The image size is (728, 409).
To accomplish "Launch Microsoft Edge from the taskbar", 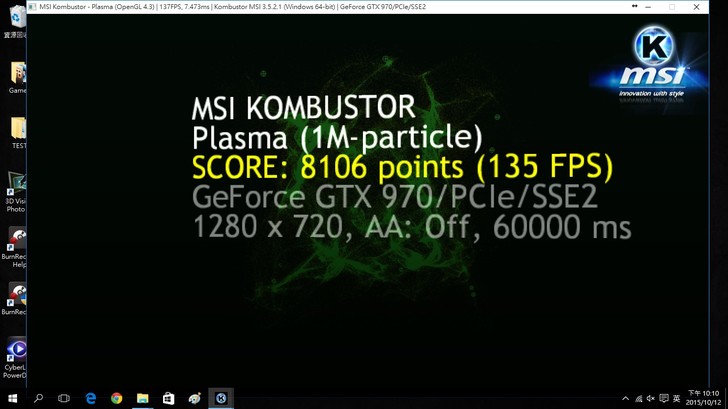I will 91,398.
